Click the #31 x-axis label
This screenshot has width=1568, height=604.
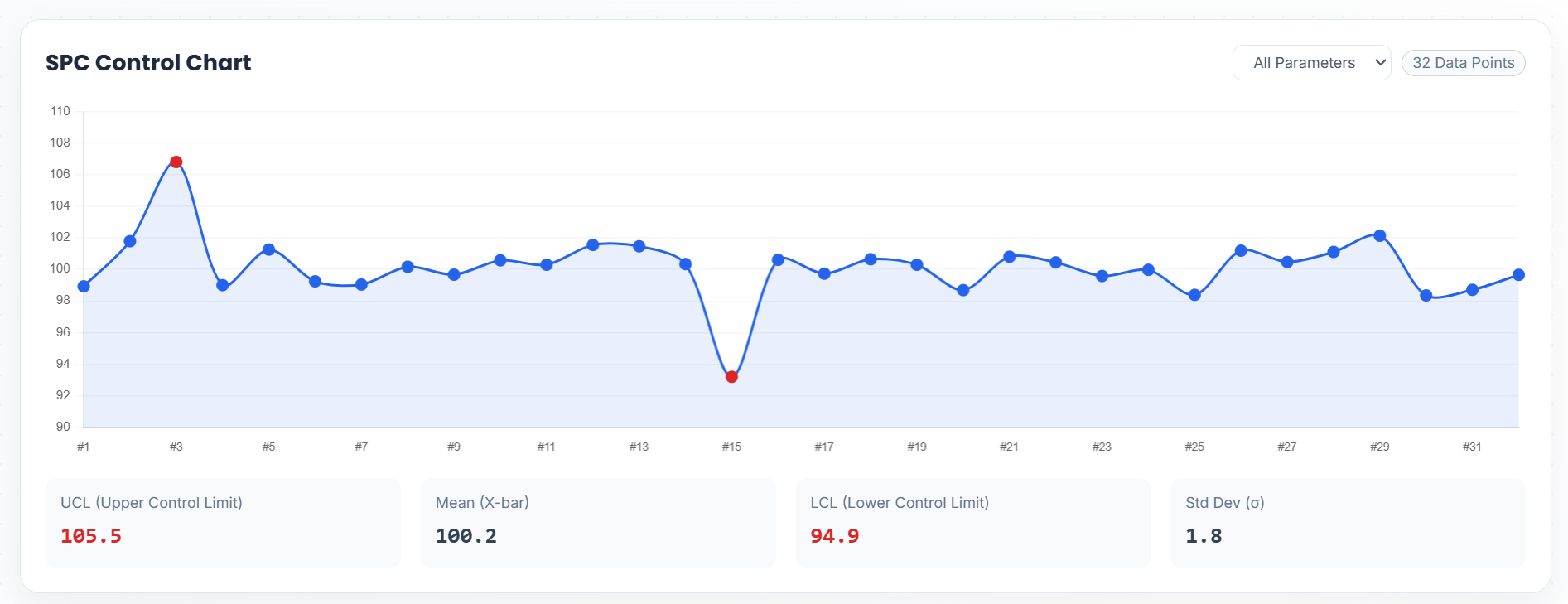click(x=1472, y=447)
